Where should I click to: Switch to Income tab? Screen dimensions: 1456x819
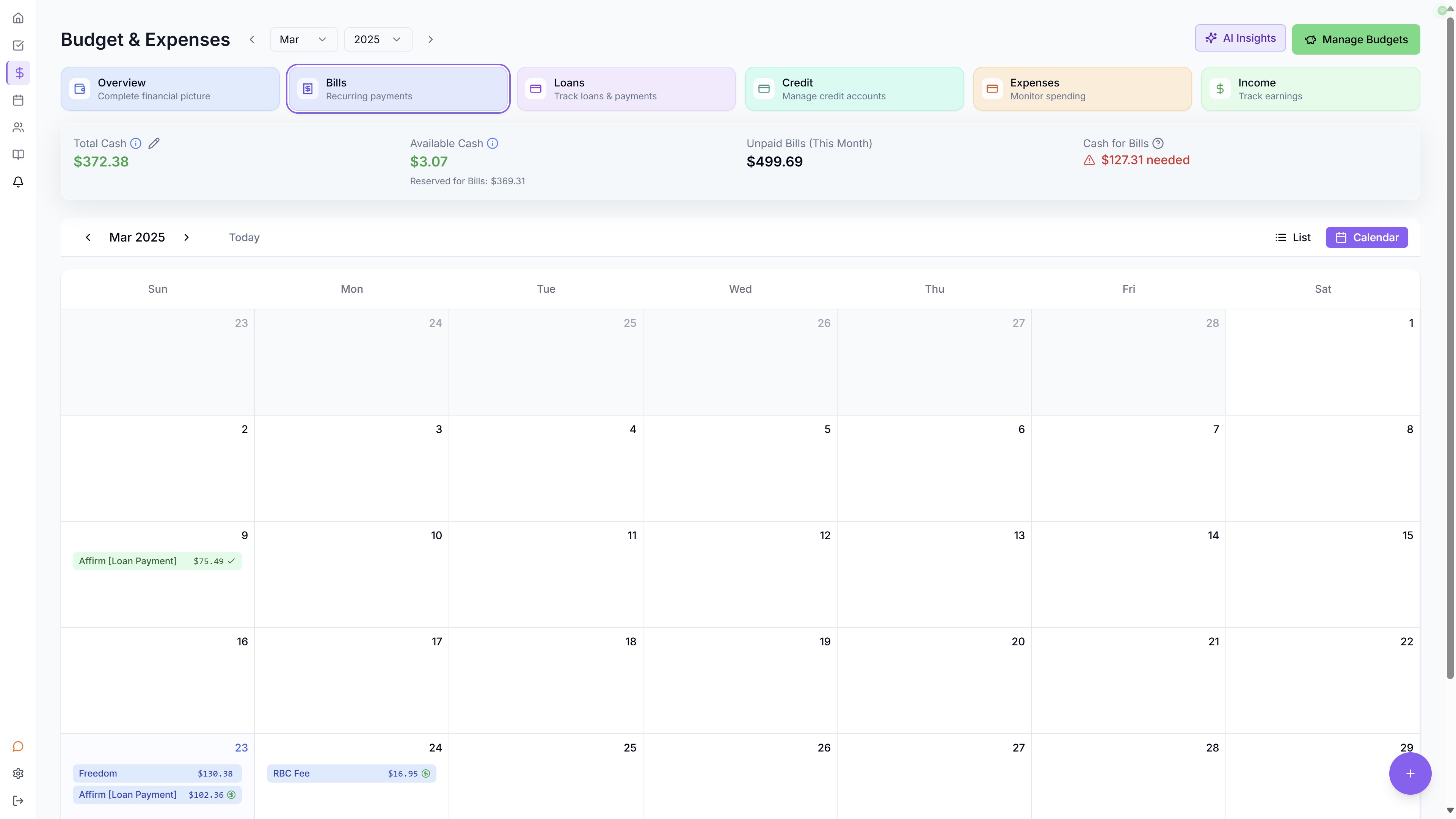pyautogui.click(x=1310, y=89)
